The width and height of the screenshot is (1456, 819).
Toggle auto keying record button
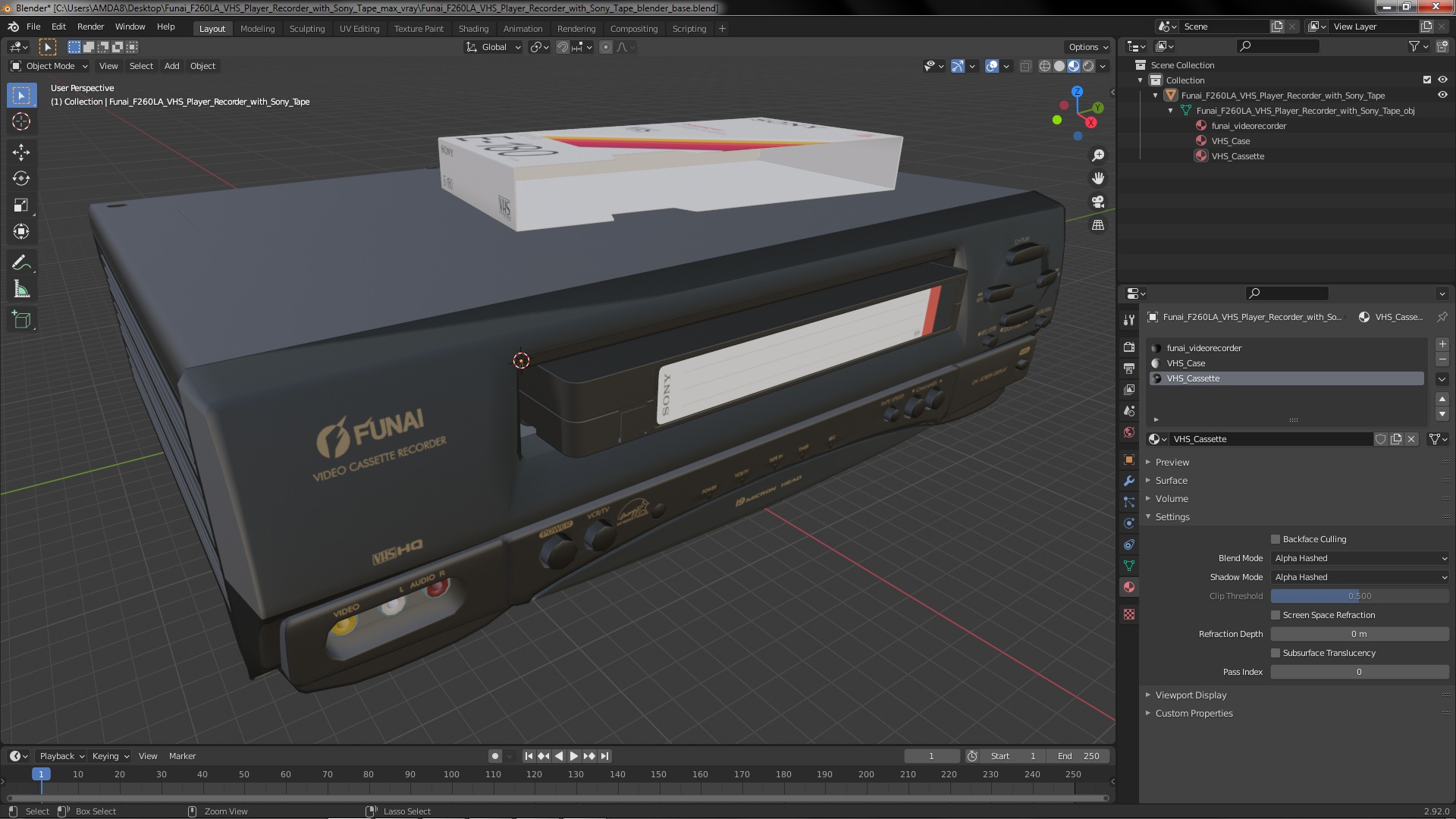(495, 756)
